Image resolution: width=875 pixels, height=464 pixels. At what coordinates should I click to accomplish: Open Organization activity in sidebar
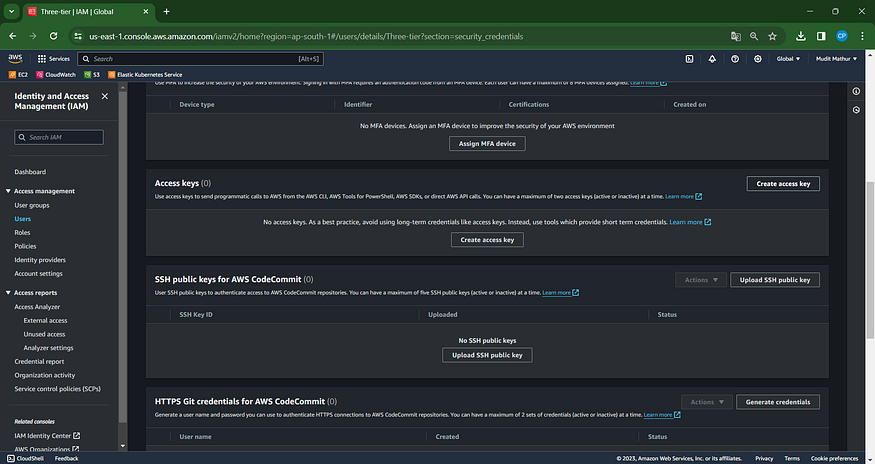[45, 375]
